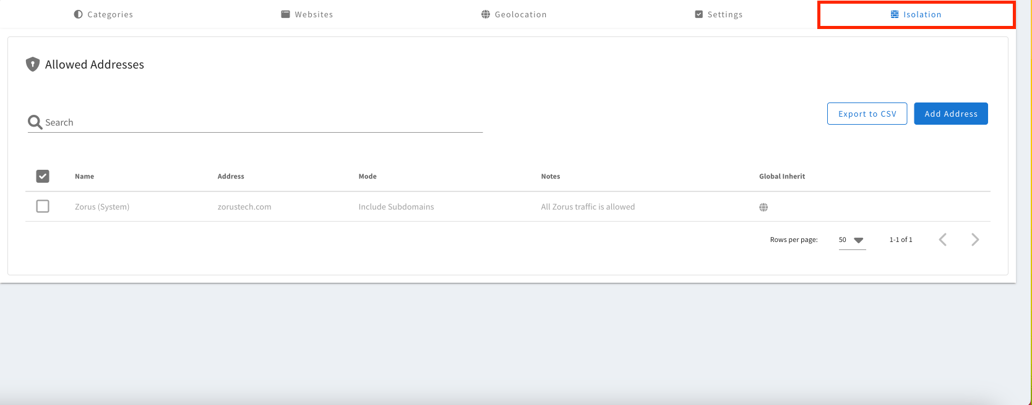The height and width of the screenshot is (405, 1032).
Task: Click the zorustech.com address cell
Action: point(244,207)
